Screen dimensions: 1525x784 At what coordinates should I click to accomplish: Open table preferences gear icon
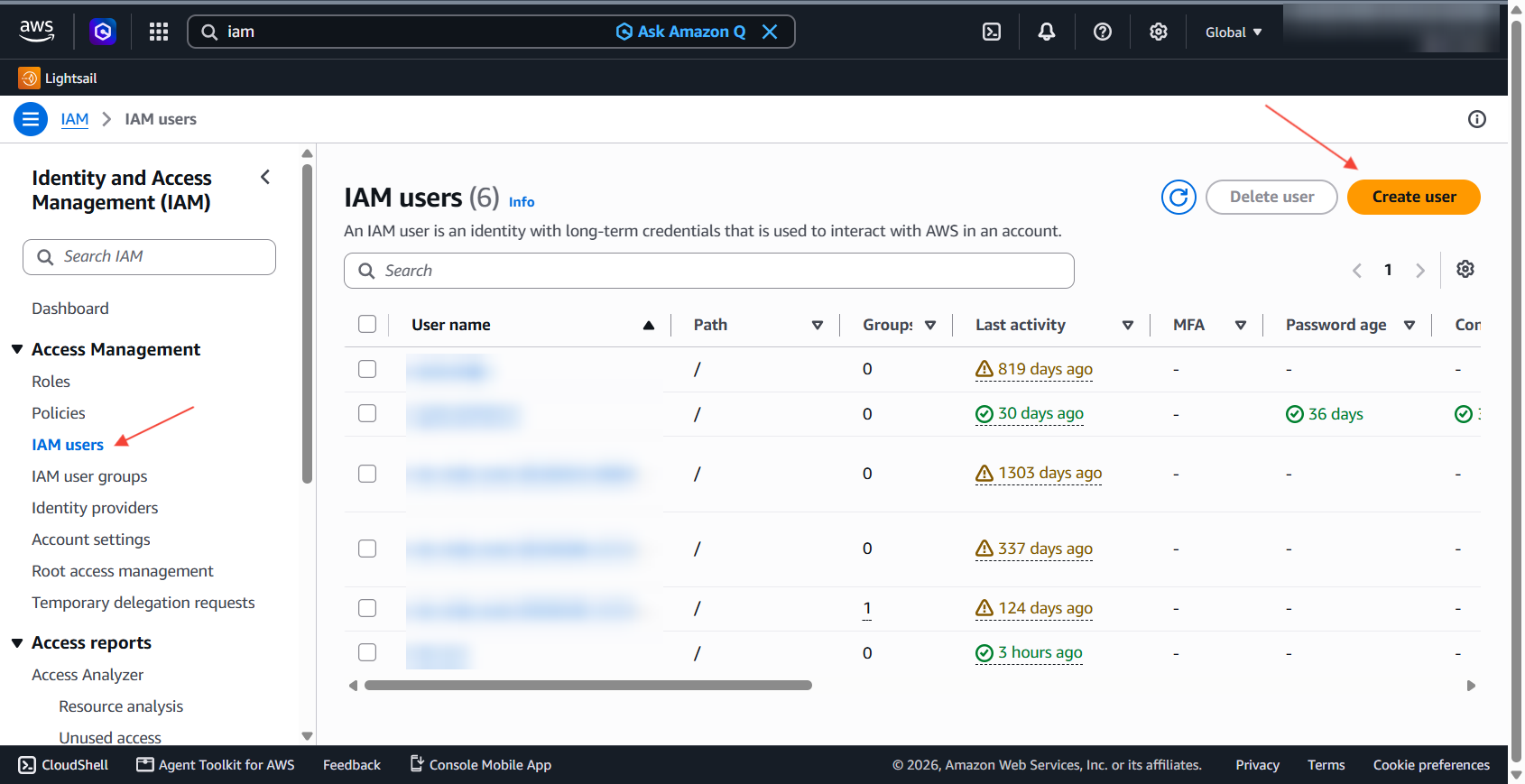(x=1465, y=269)
